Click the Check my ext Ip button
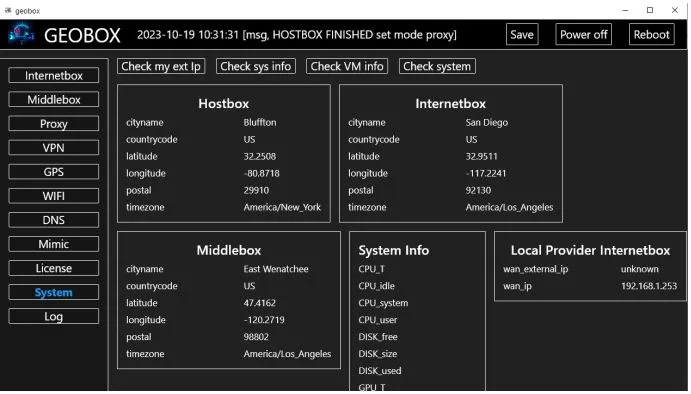The height and width of the screenshot is (394, 691). (161, 67)
